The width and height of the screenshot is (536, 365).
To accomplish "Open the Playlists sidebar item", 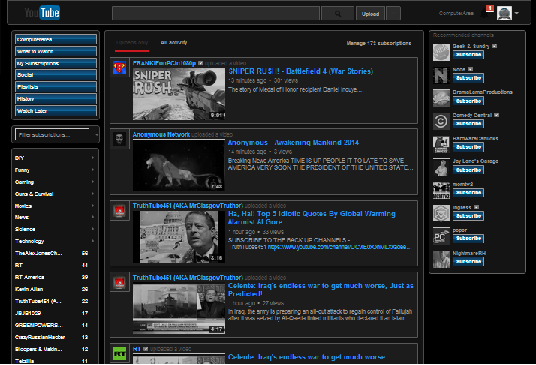I will coord(56,87).
